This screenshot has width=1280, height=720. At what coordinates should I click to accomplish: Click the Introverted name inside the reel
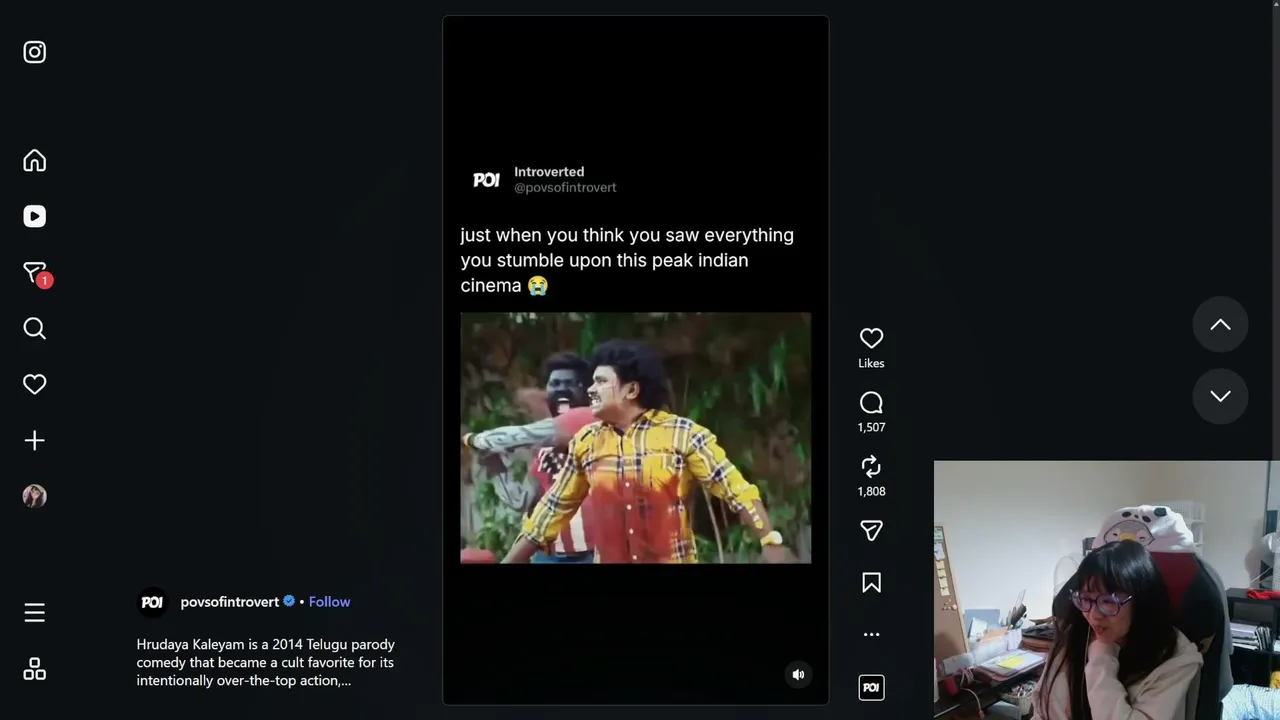coord(549,172)
